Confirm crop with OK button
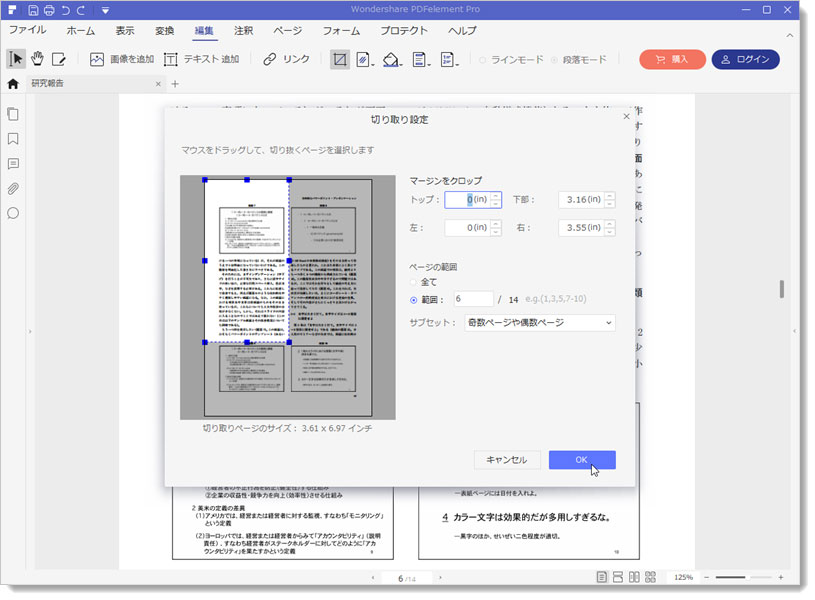 (582, 460)
